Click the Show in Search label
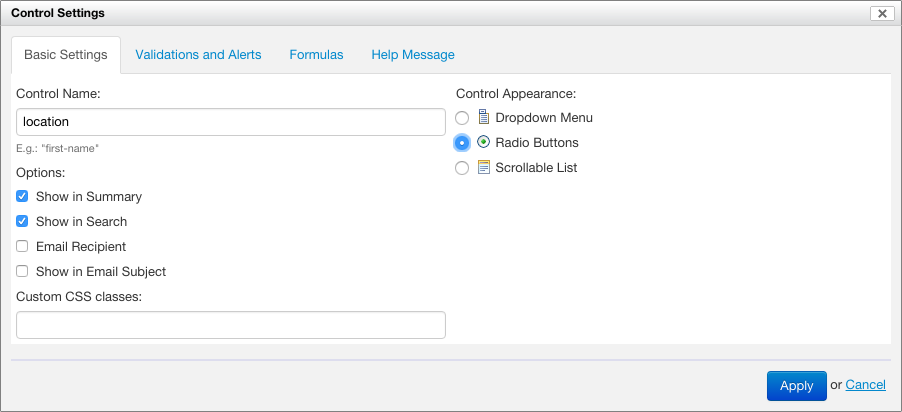 pos(81,222)
